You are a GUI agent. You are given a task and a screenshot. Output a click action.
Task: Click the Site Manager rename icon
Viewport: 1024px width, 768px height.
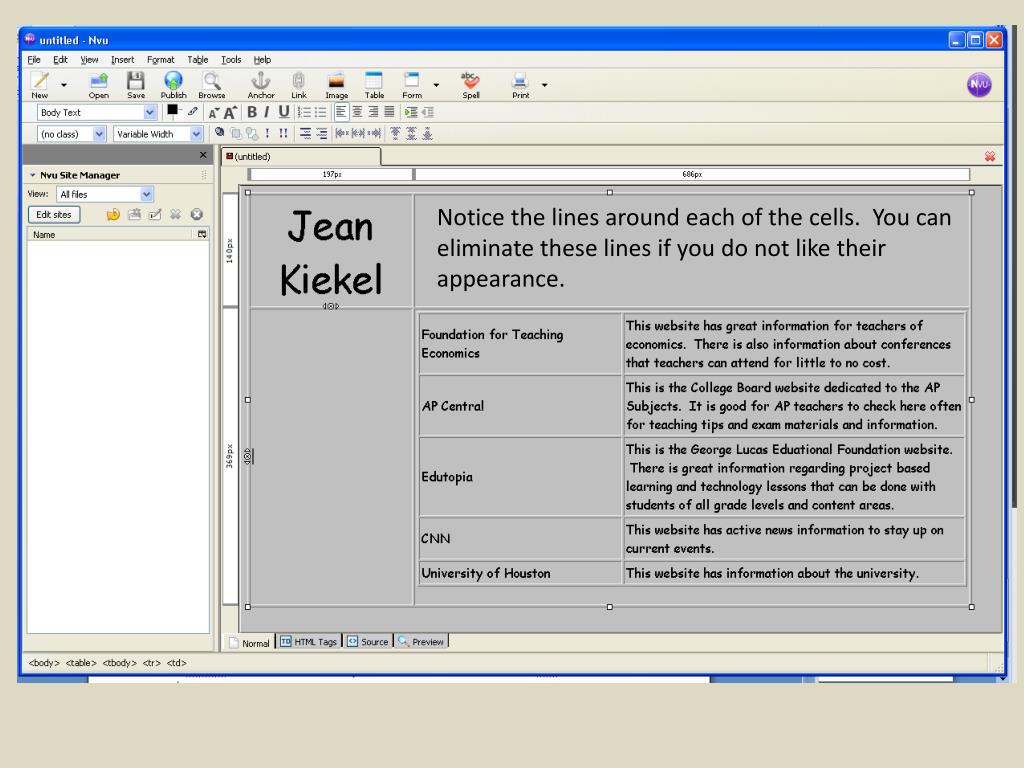point(155,214)
